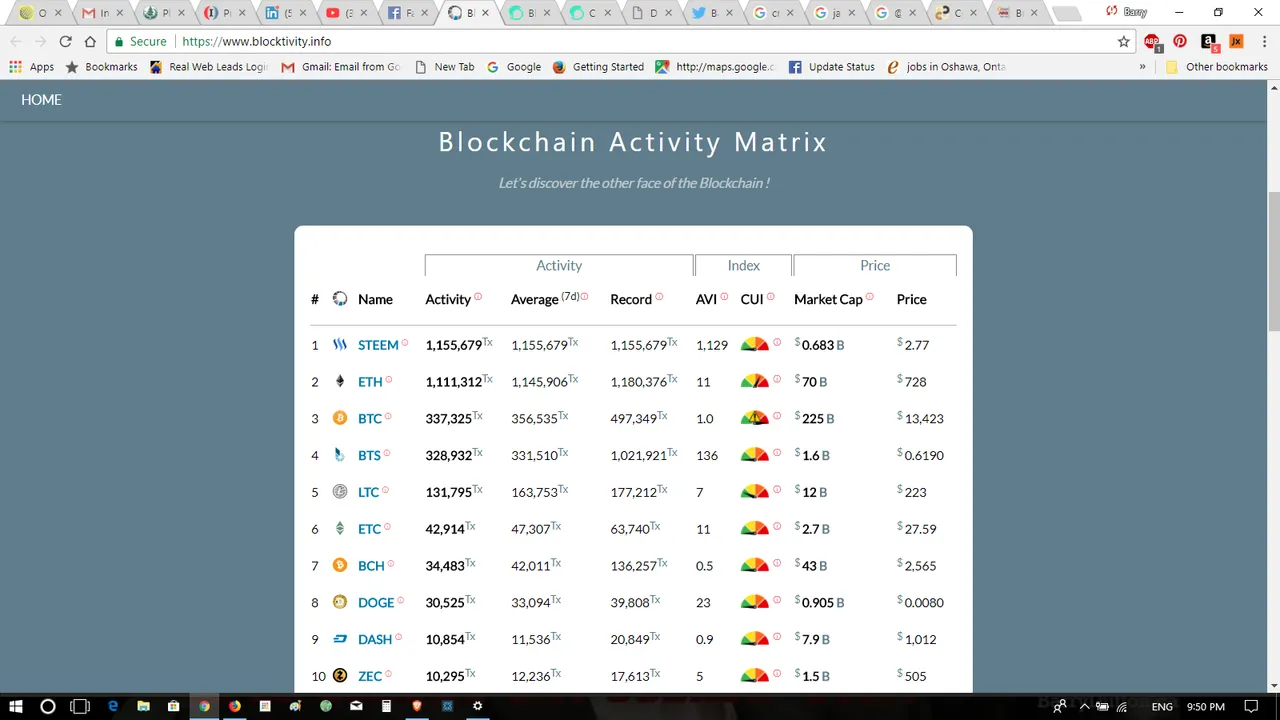Screen dimensions: 1280x720
Task: Click the CUI gauge in the BTC row
Action: (755, 418)
